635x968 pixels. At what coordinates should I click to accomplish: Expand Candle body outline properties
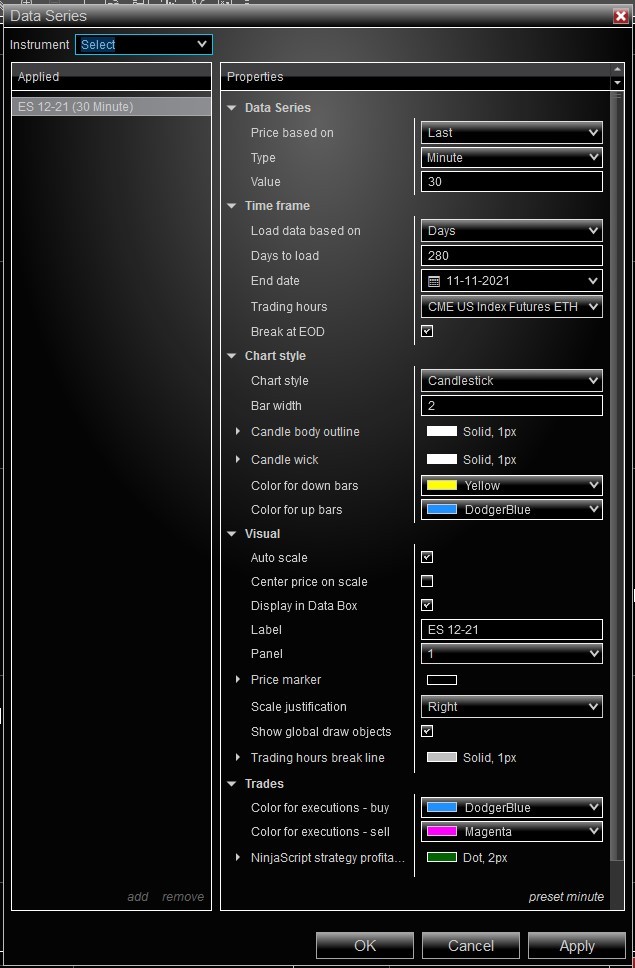click(238, 432)
